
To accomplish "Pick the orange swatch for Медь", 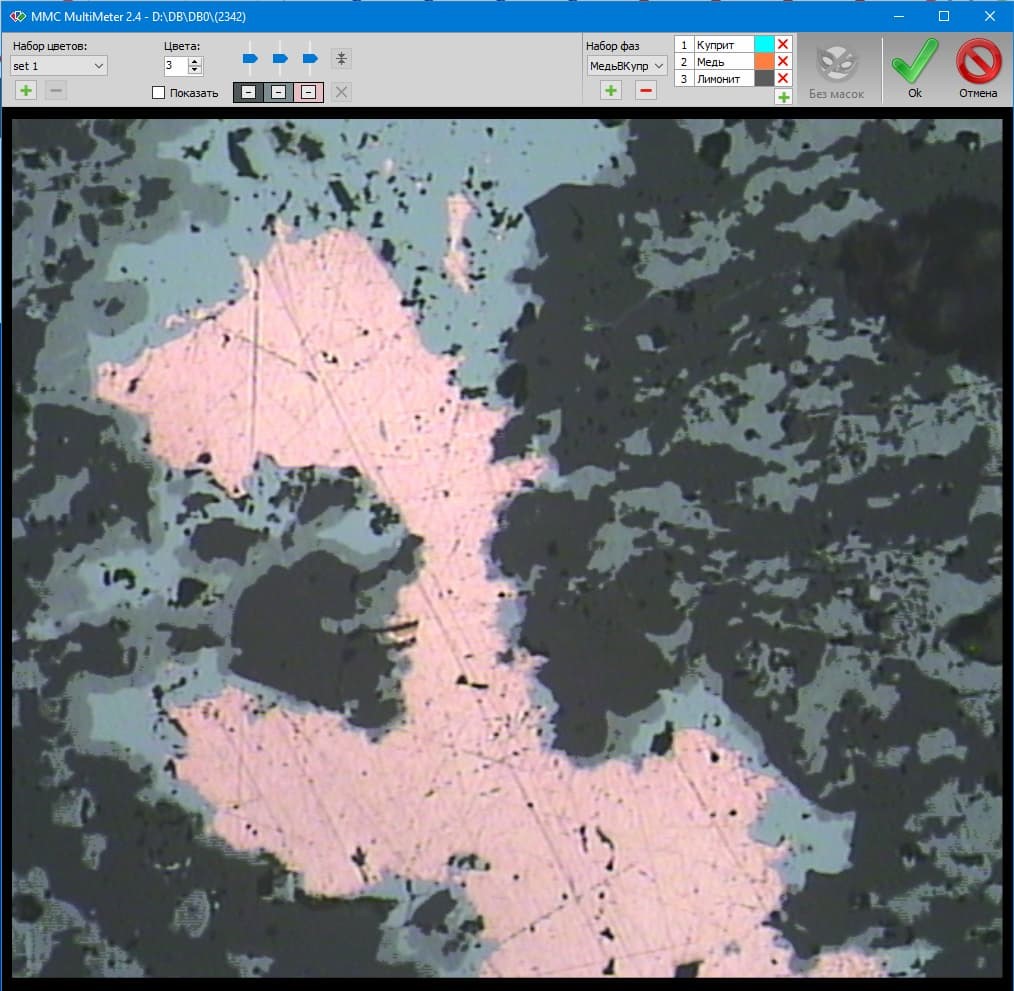I will (764, 61).
